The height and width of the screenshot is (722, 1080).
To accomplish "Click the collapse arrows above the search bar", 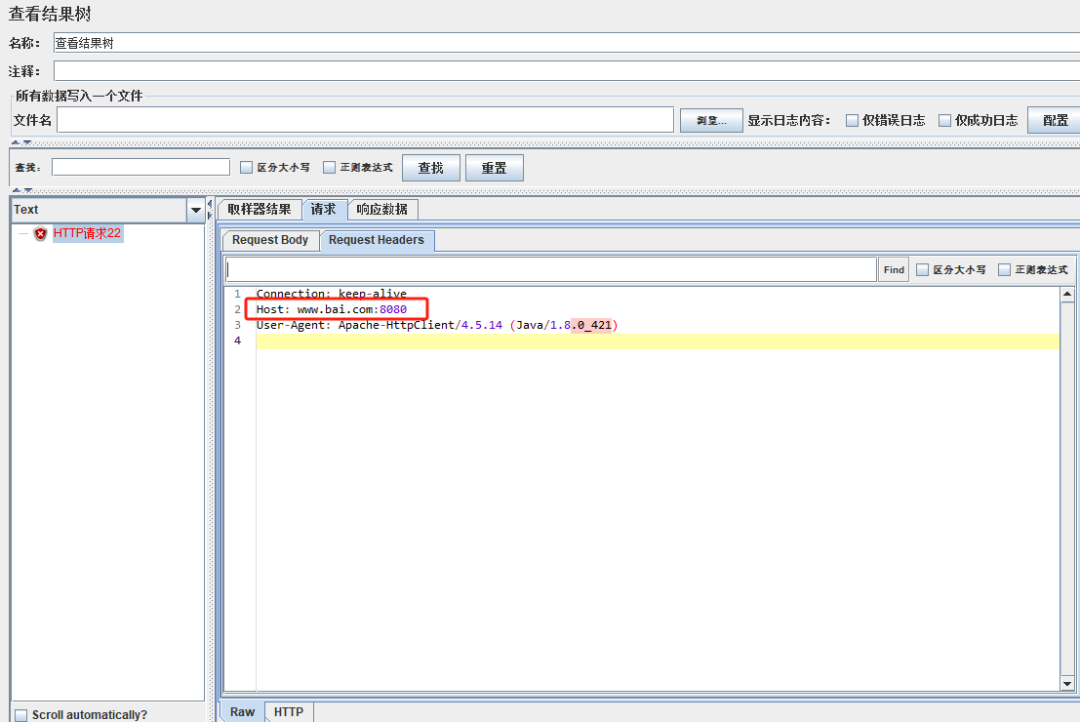I will 21,143.
